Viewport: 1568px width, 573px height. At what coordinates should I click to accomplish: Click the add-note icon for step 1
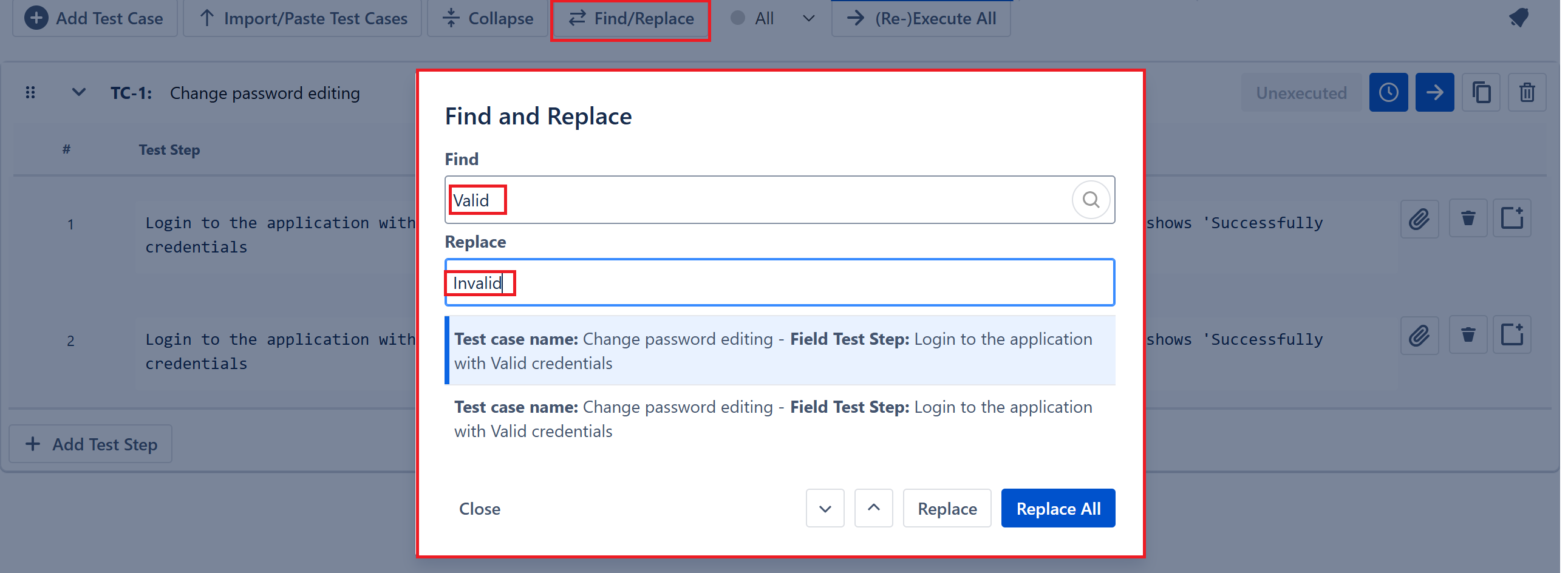pyautogui.click(x=1512, y=219)
